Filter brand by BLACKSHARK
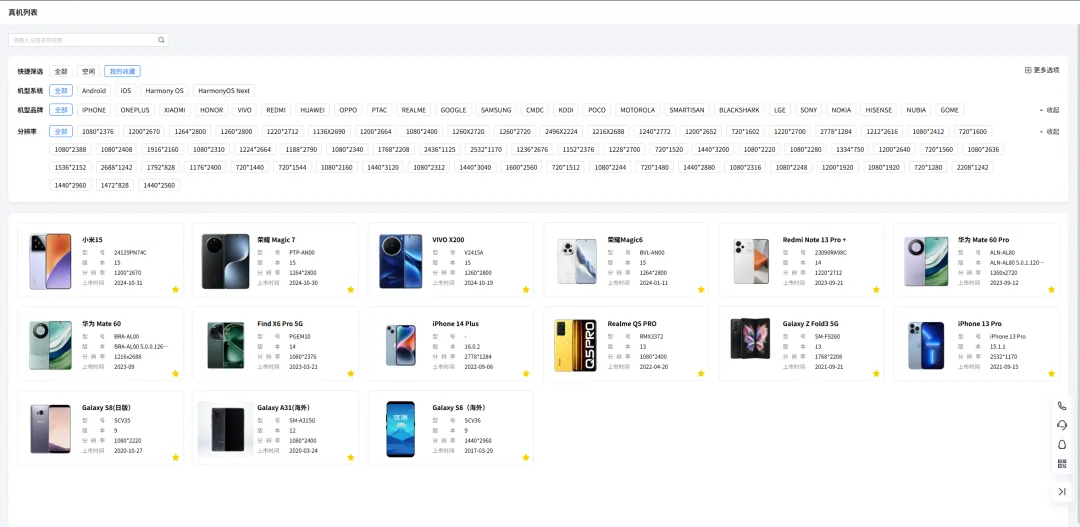The image size is (1080, 527). [x=739, y=110]
